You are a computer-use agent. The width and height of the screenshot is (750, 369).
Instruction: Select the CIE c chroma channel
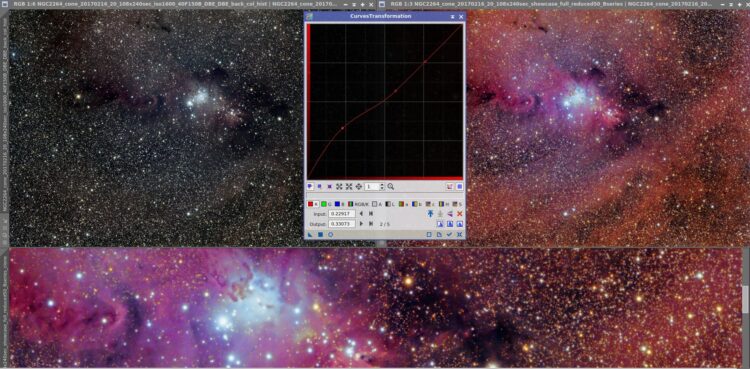[430, 204]
